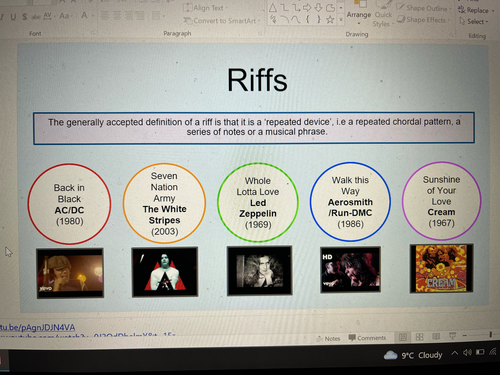The image size is (500, 375).
Task: Open the Align Text dropdown
Action: tap(206, 8)
